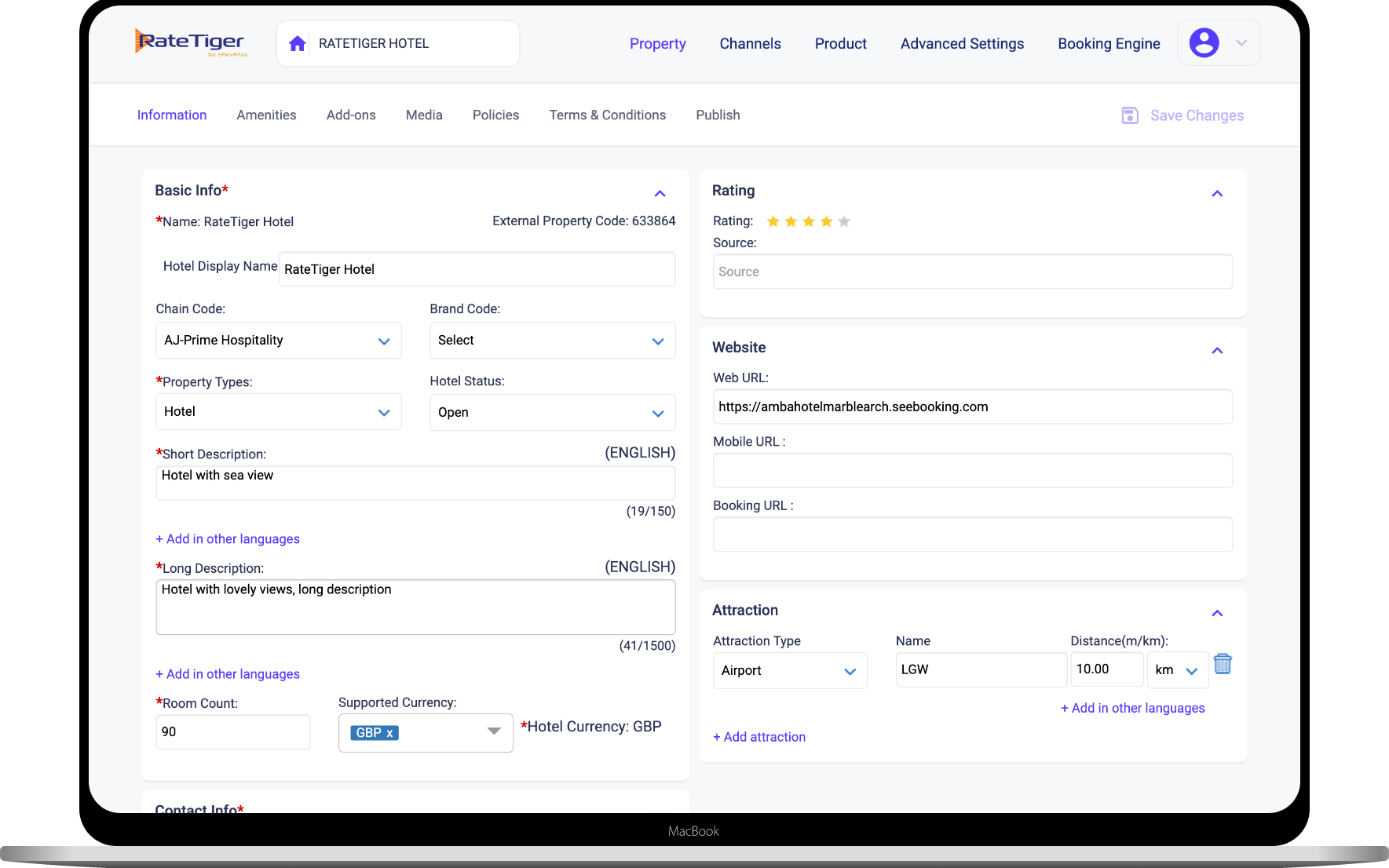Click the Save Changes disk icon
The image size is (1389, 868).
pyautogui.click(x=1130, y=116)
